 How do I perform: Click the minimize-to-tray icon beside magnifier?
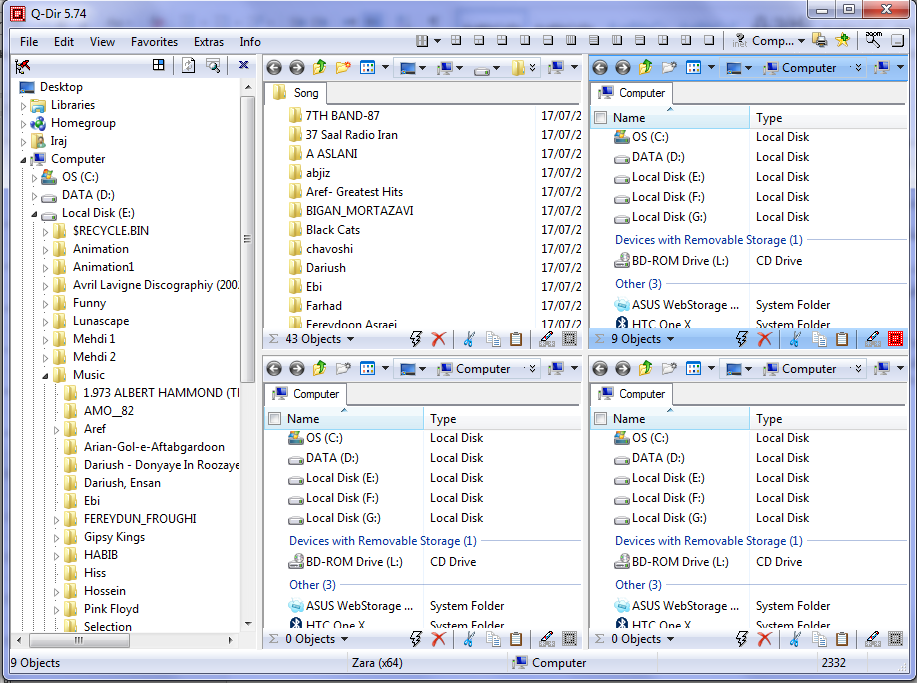897,41
